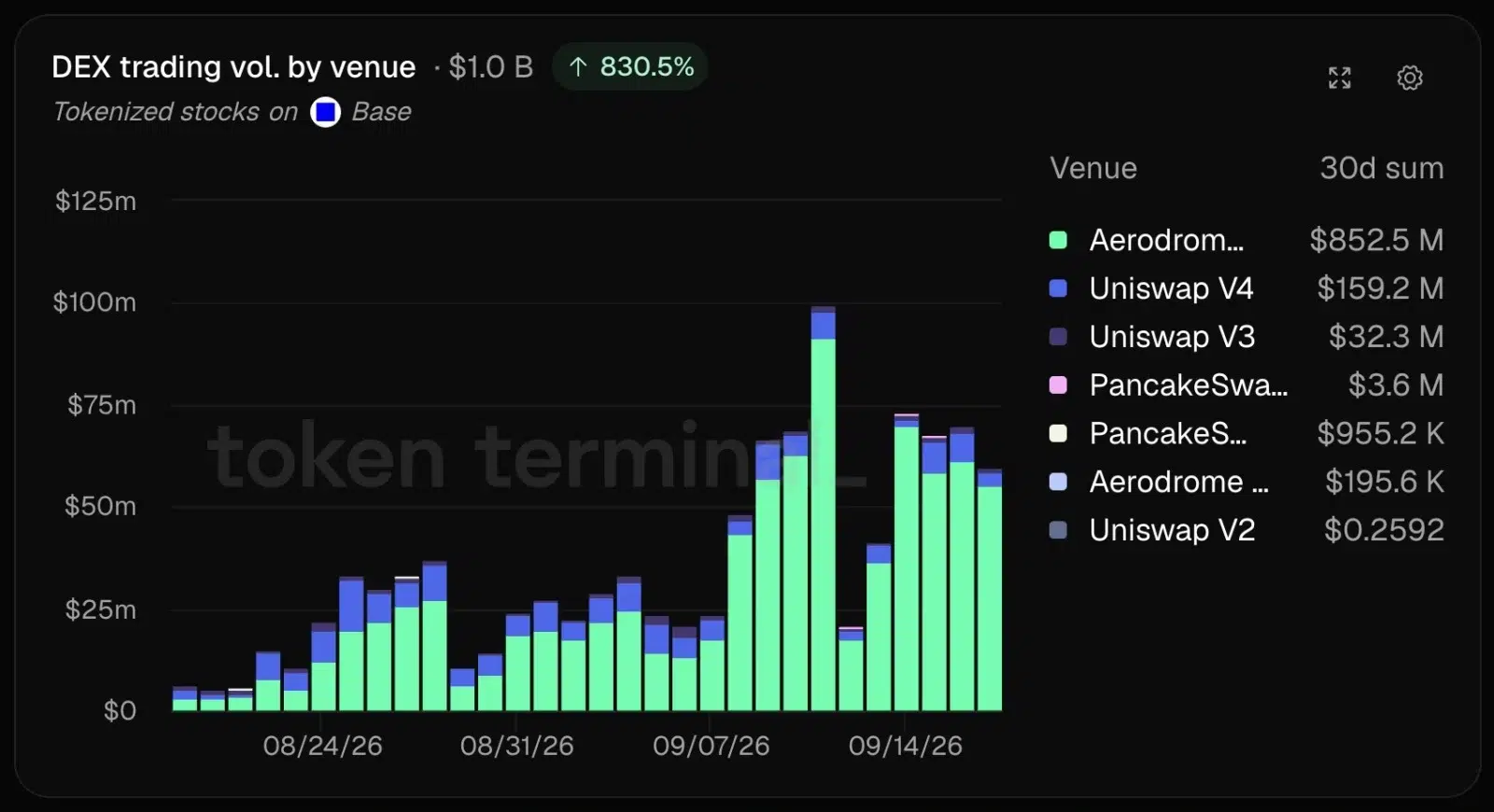Image resolution: width=1494 pixels, height=812 pixels.
Task: Click the $0 axis label
Action: pos(120,711)
